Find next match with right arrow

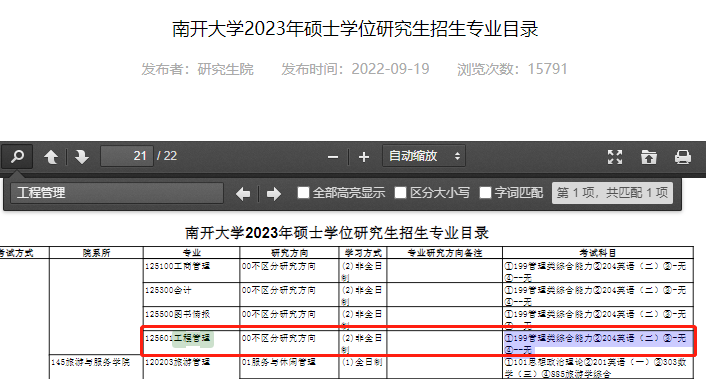(x=273, y=194)
